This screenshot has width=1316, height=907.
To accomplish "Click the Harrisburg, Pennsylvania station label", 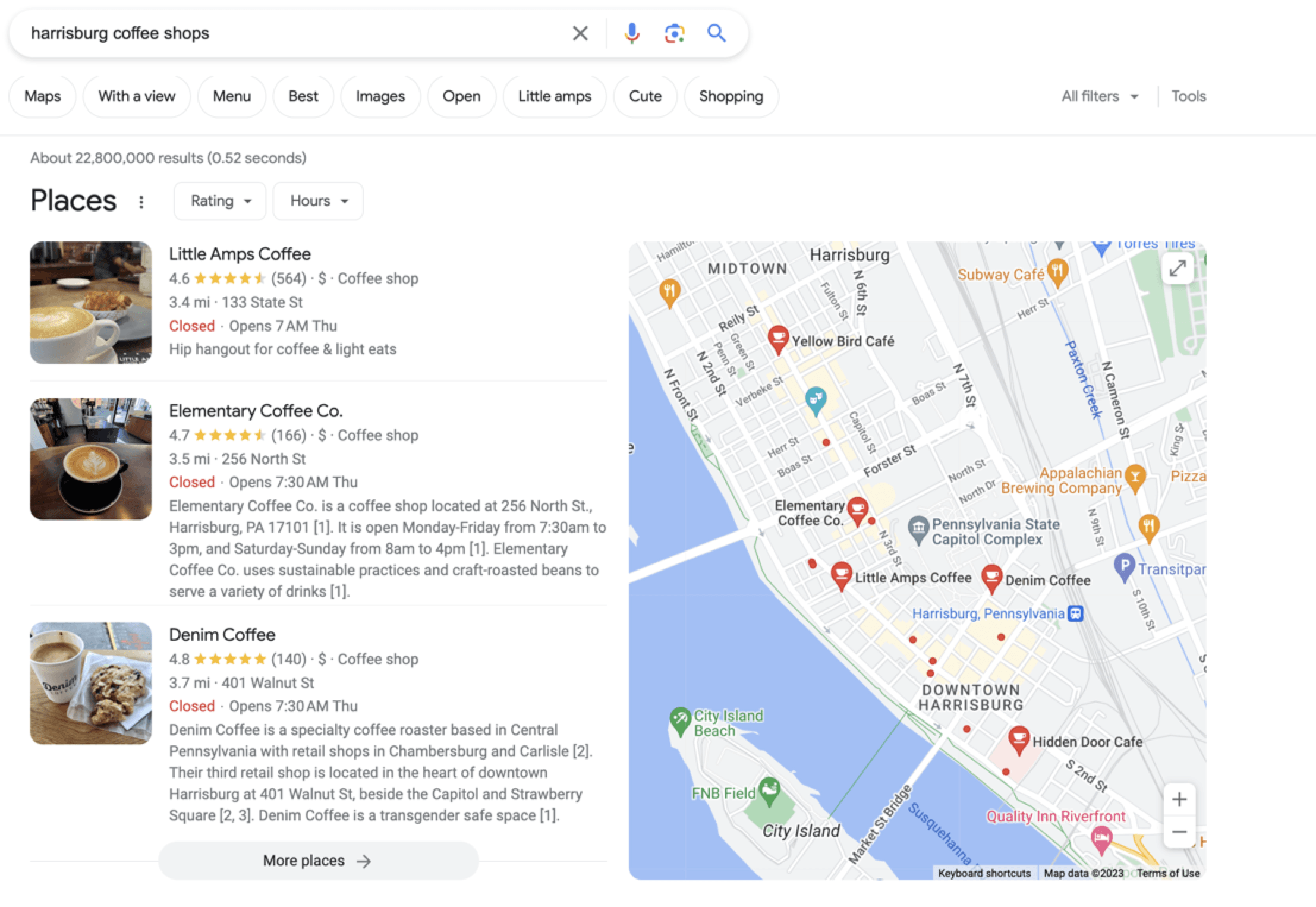I will [x=988, y=613].
